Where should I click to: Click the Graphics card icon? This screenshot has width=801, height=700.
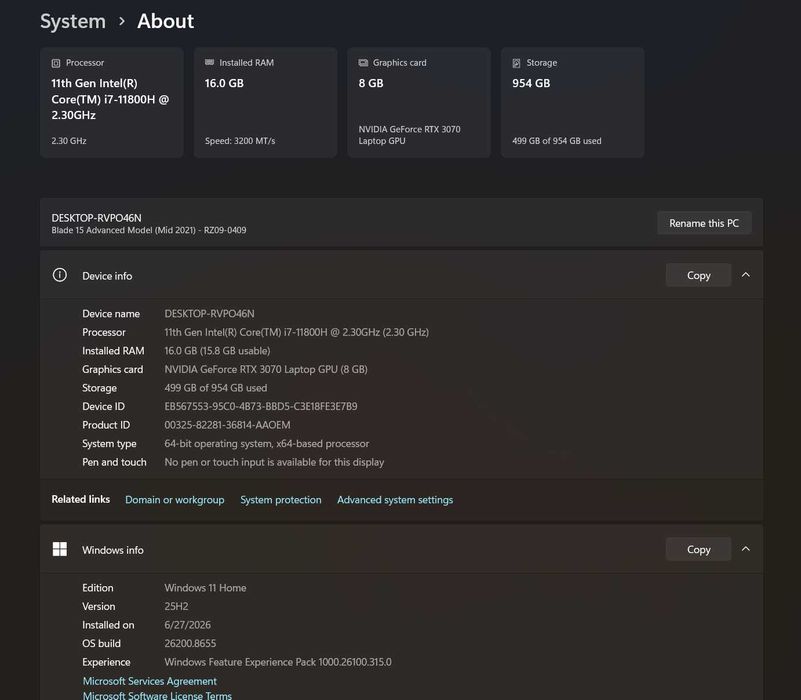point(363,63)
